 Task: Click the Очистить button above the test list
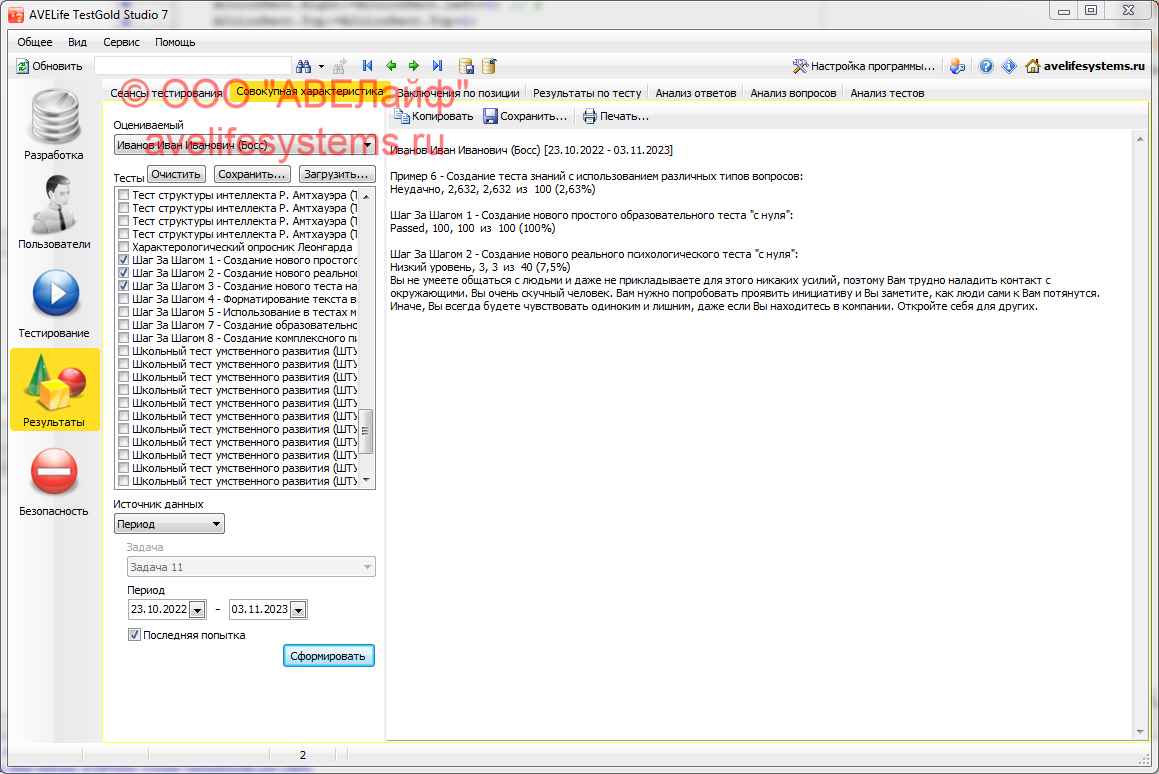(177, 174)
